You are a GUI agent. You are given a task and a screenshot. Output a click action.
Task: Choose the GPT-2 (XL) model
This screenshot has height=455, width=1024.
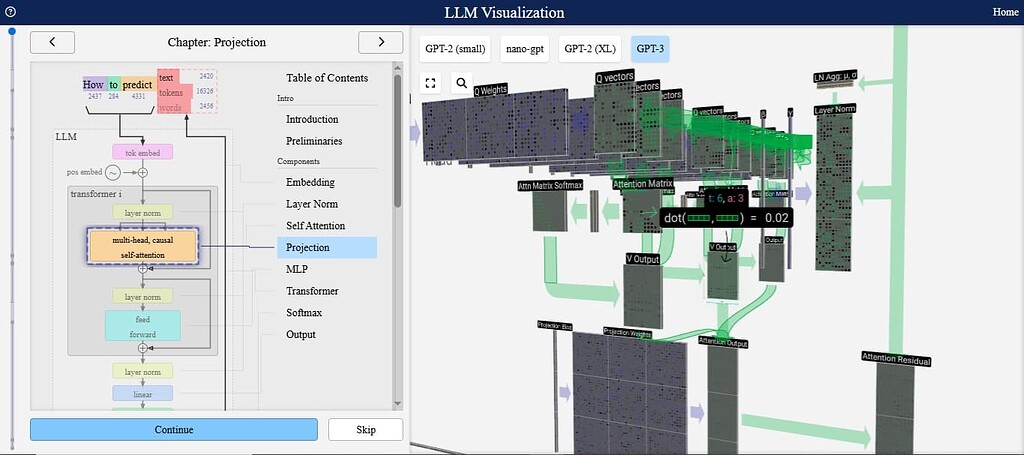(590, 48)
